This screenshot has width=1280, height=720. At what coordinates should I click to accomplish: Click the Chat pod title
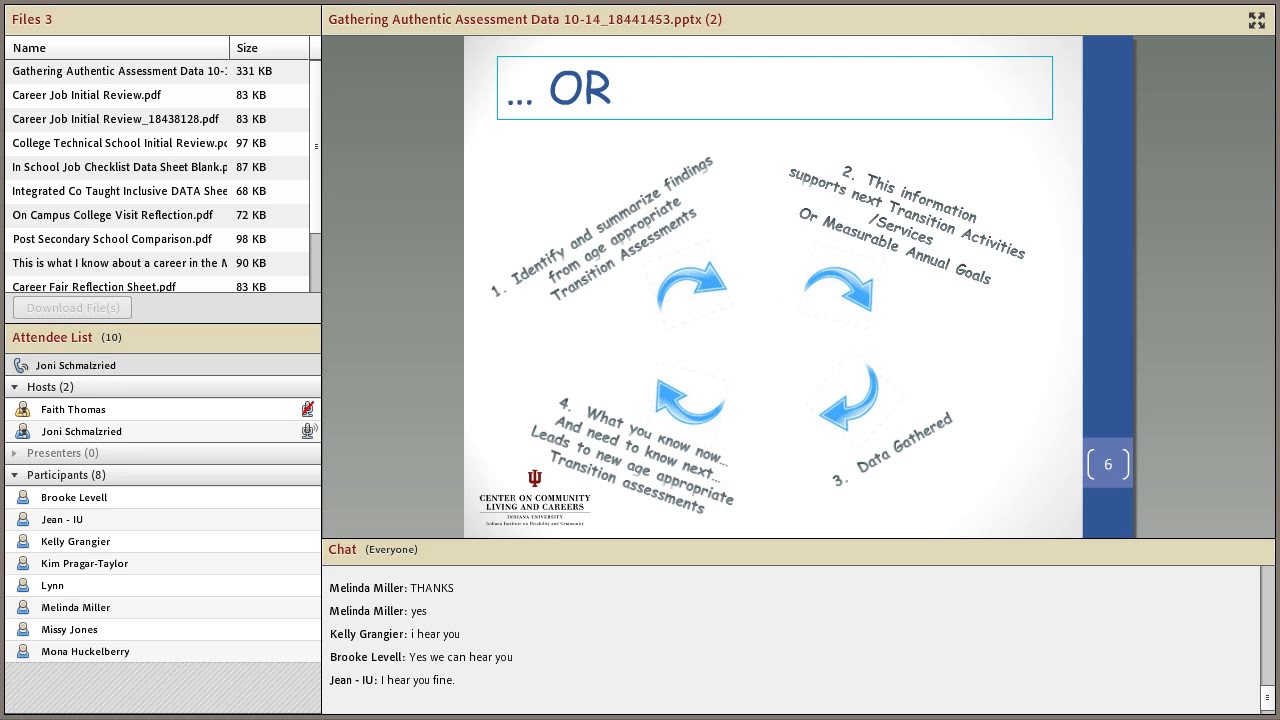[x=342, y=549]
